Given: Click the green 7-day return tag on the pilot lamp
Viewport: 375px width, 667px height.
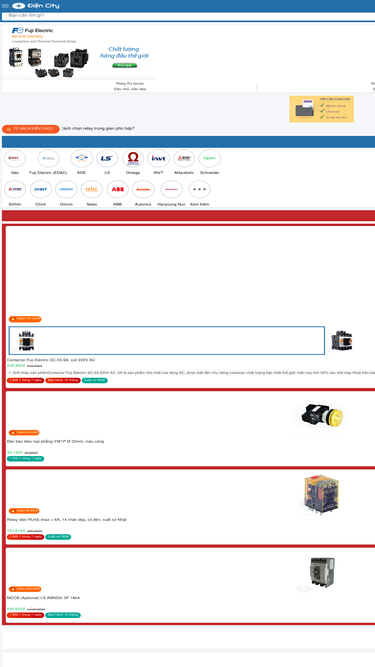Looking at the screenshot, I should click(x=26, y=459).
